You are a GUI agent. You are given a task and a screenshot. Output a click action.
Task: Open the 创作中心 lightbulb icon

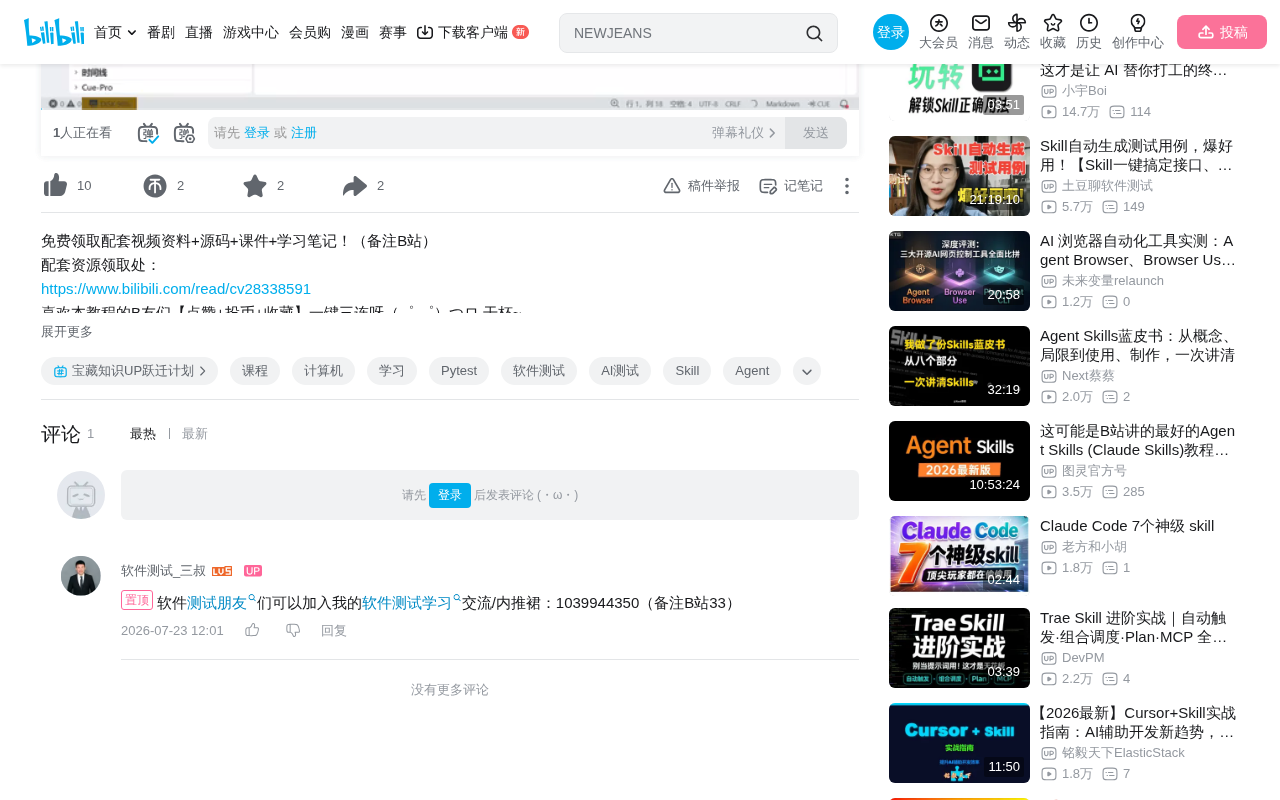[x=1138, y=23]
